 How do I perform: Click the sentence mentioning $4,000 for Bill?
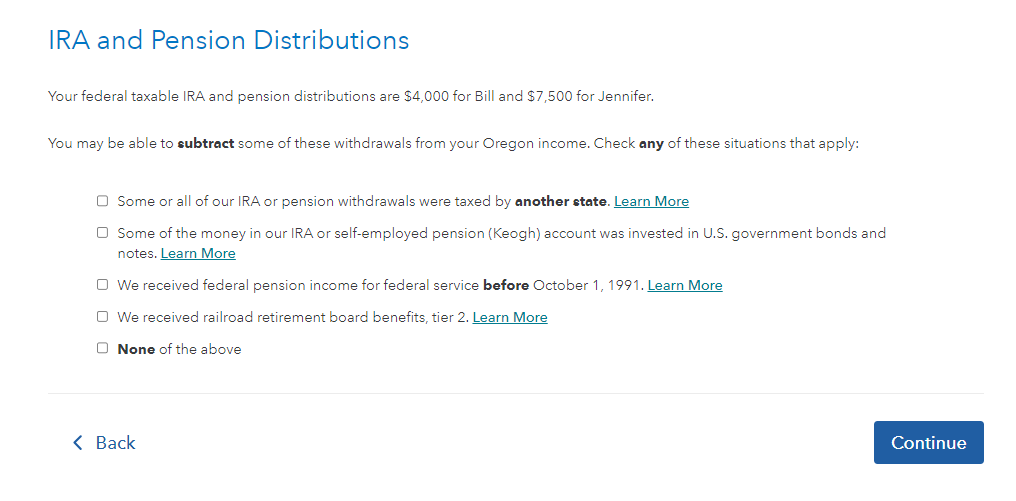pyautogui.click(x=351, y=97)
